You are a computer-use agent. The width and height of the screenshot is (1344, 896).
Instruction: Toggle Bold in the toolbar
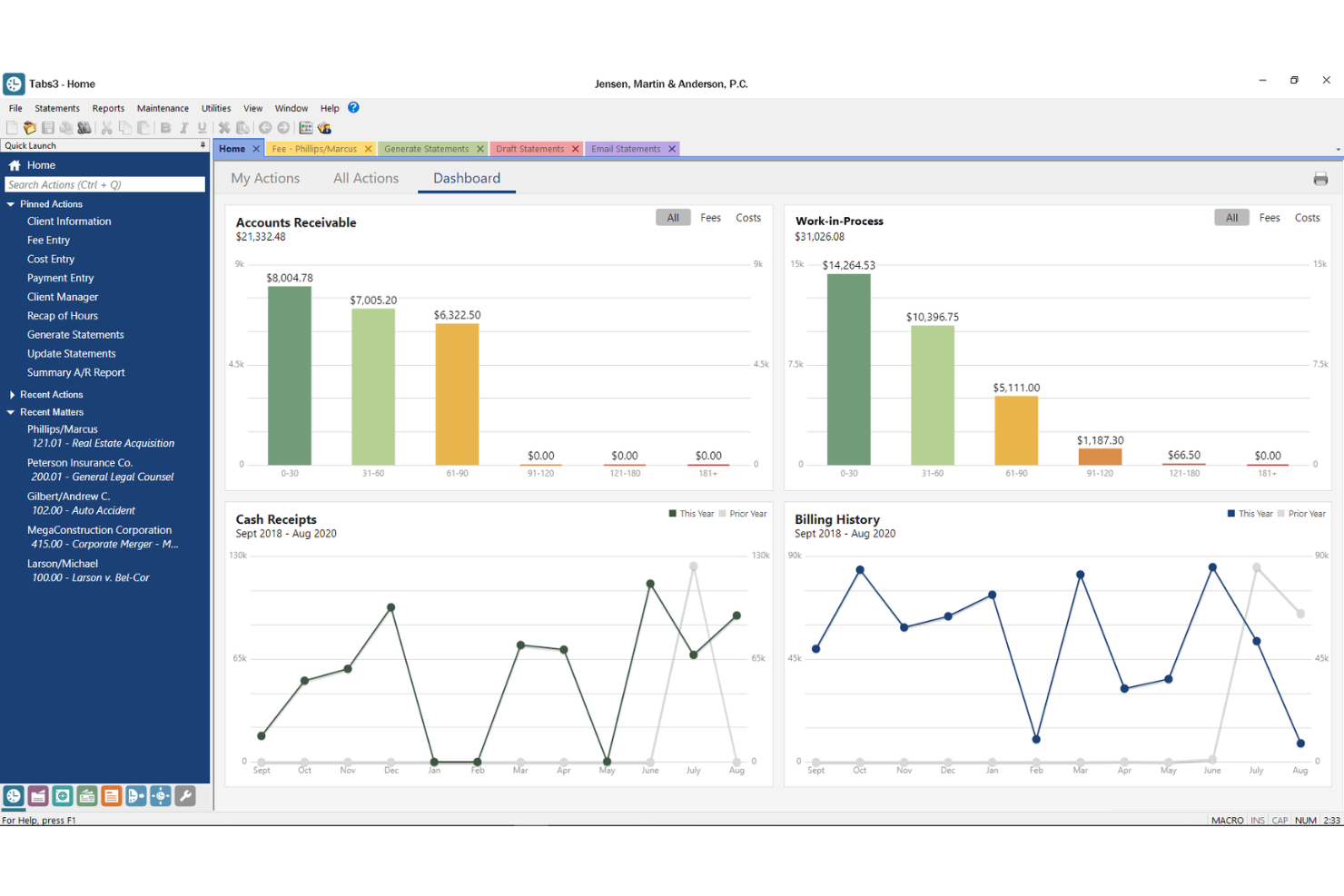pos(165,128)
